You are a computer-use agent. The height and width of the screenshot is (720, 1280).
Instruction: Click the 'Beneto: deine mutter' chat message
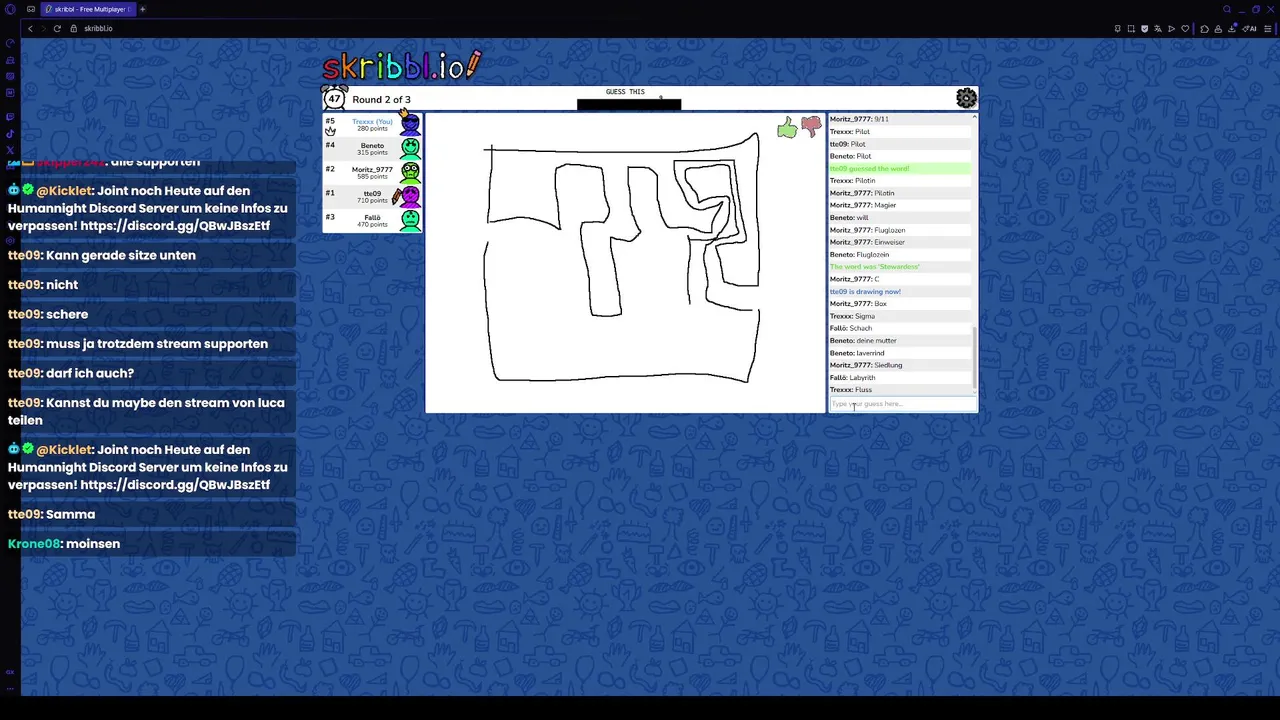900,340
